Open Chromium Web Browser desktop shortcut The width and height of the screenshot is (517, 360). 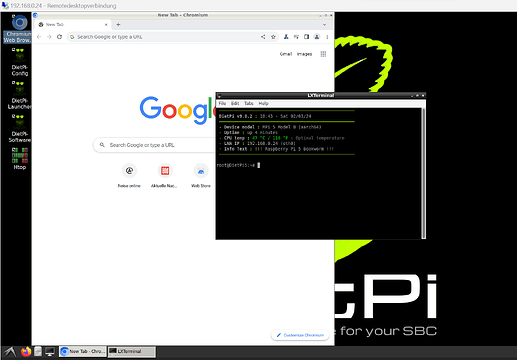tap(19, 29)
